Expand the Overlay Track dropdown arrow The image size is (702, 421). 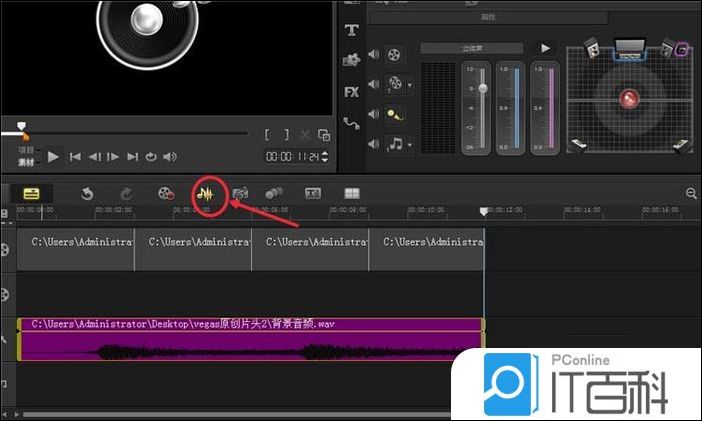tap(410, 84)
